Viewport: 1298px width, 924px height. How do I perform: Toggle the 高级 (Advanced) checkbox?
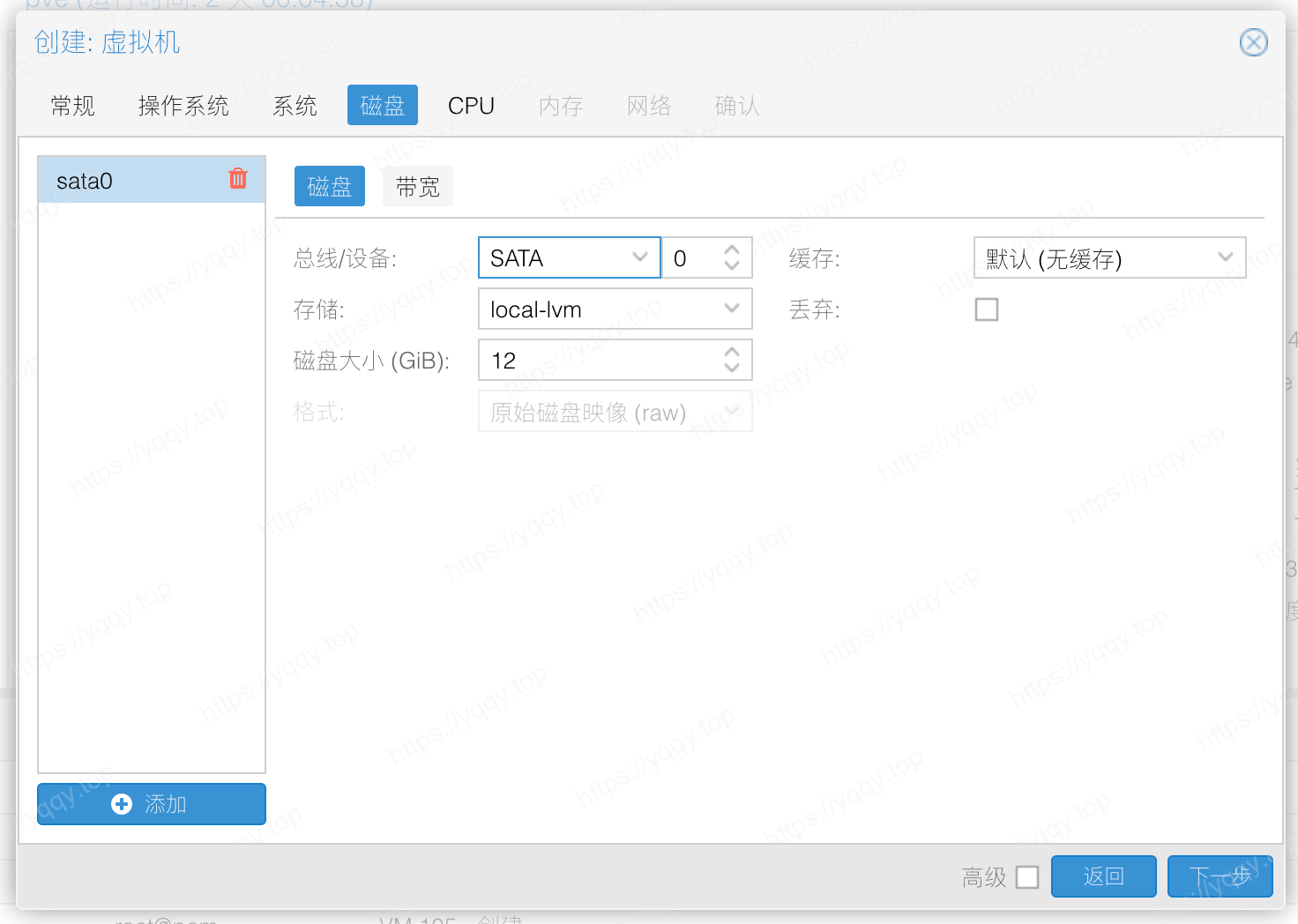click(x=1027, y=877)
